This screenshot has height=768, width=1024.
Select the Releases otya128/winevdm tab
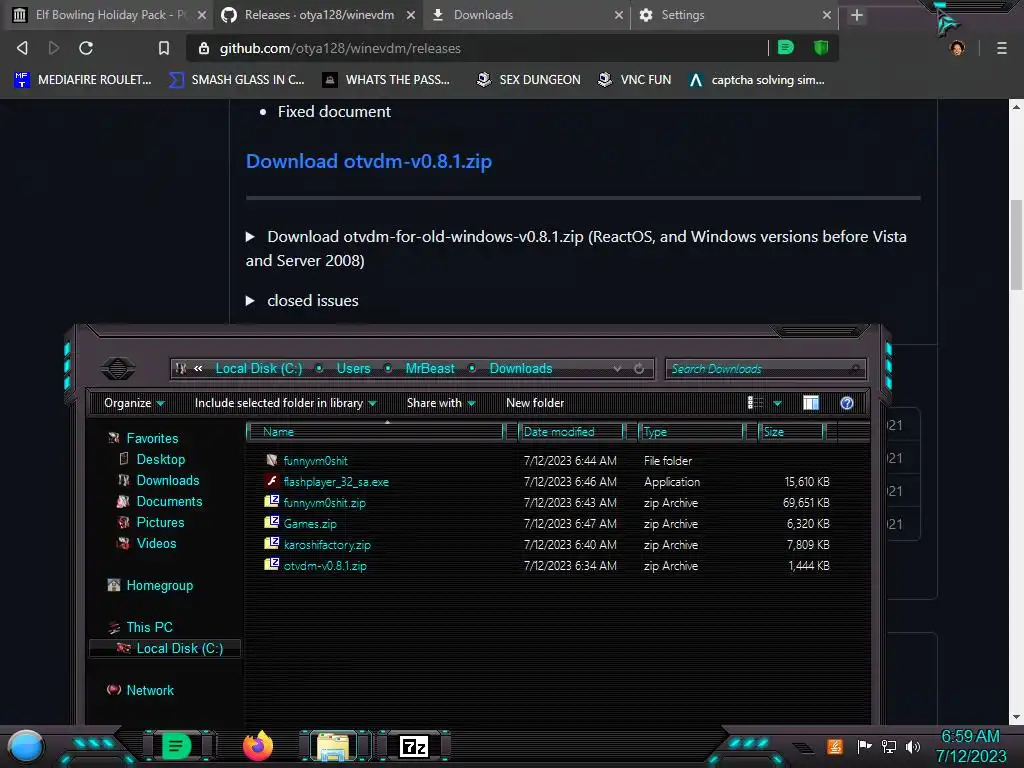click(x=319, y=15)
